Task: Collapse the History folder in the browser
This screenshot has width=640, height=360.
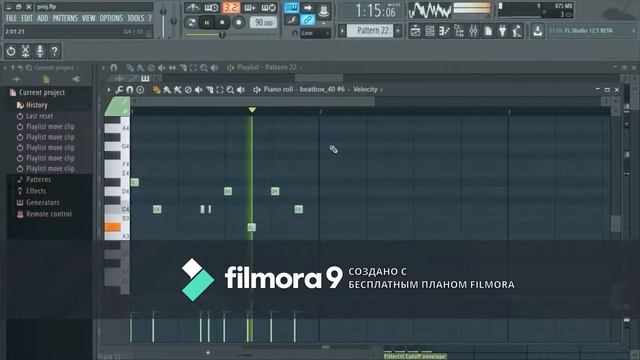Action: 37,105
